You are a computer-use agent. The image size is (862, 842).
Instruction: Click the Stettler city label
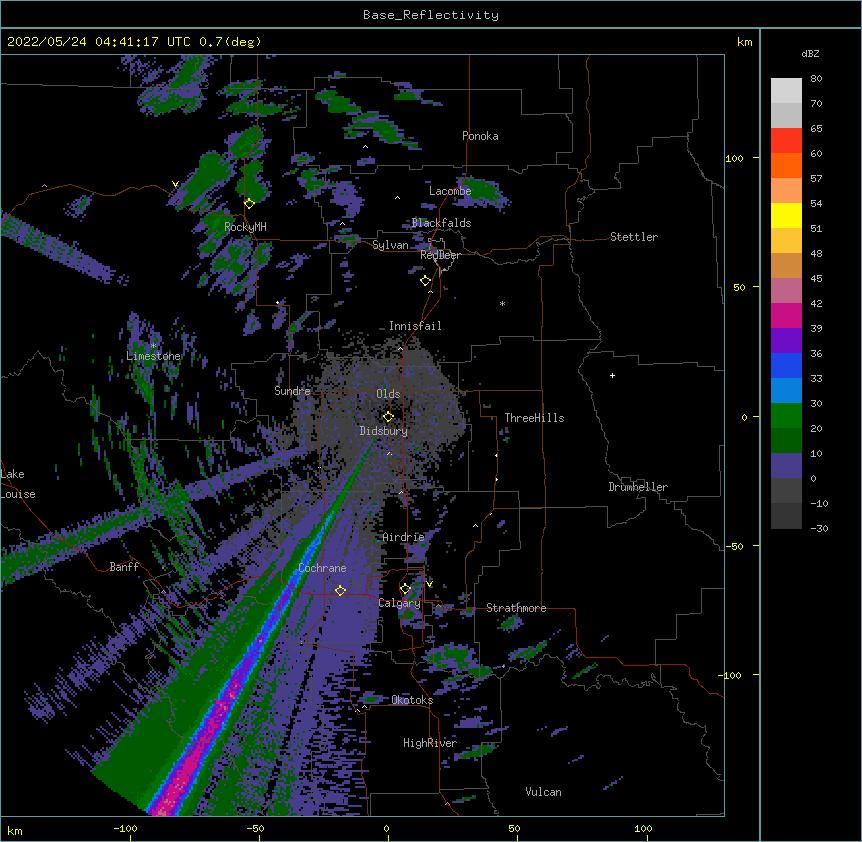click(x=634, y=237)
